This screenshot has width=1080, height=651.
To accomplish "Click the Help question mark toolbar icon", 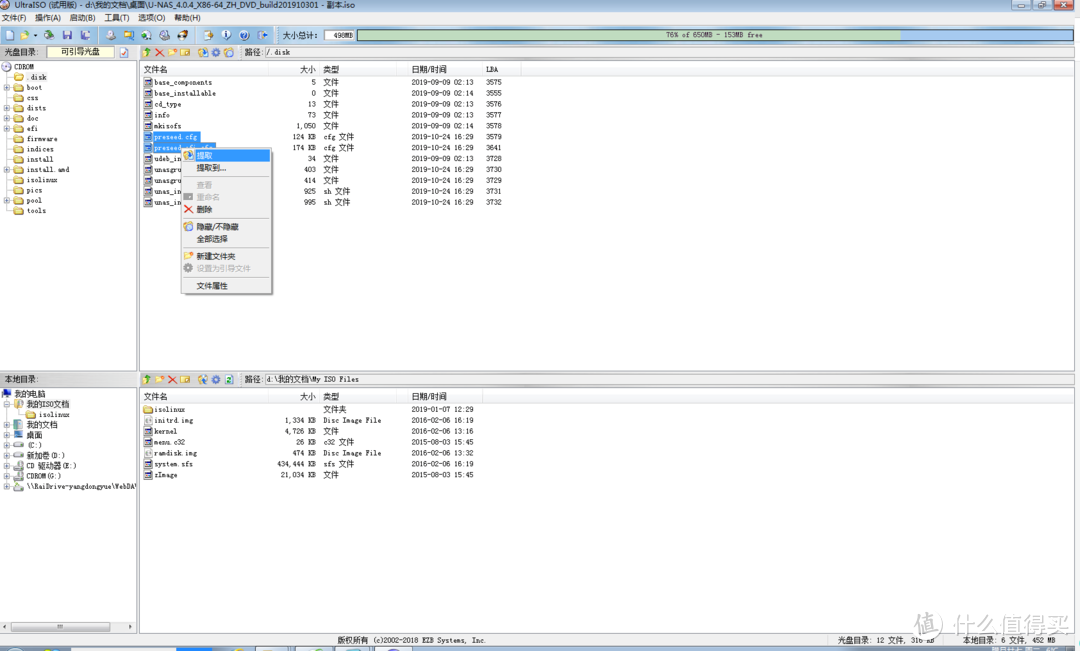I will coord(244,35).
